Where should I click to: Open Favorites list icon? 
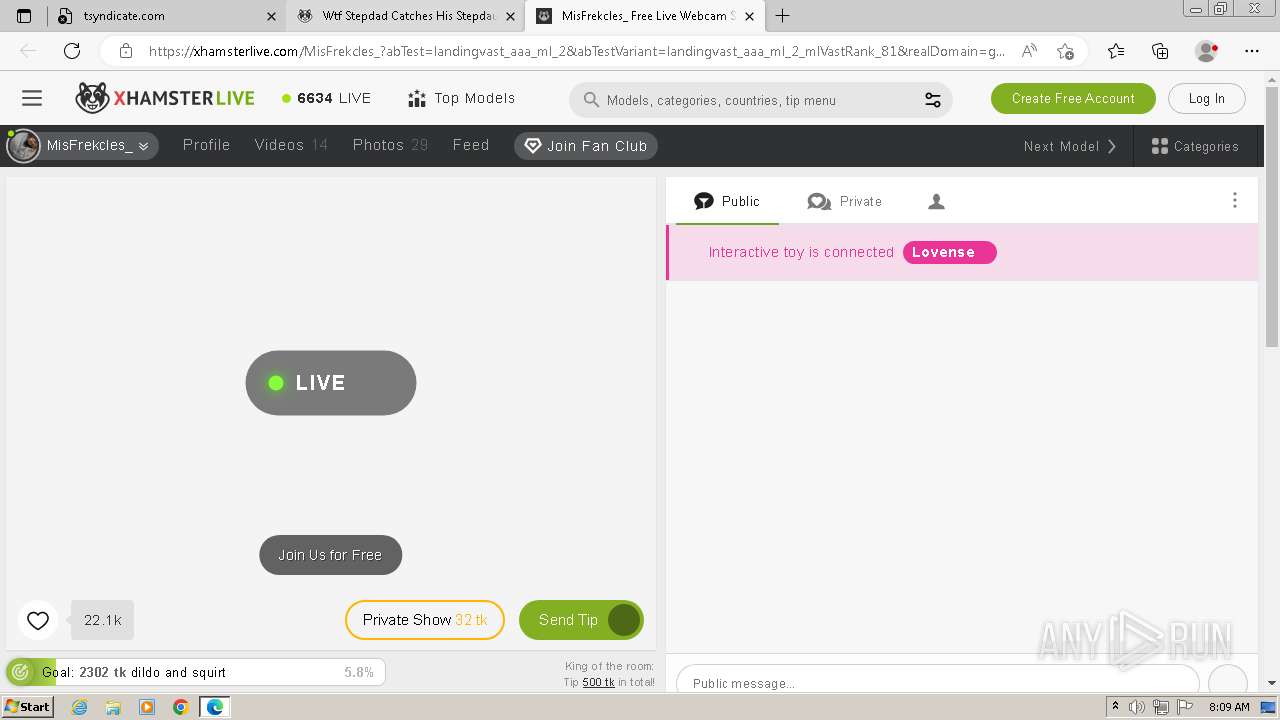[x=1116, y=51]
